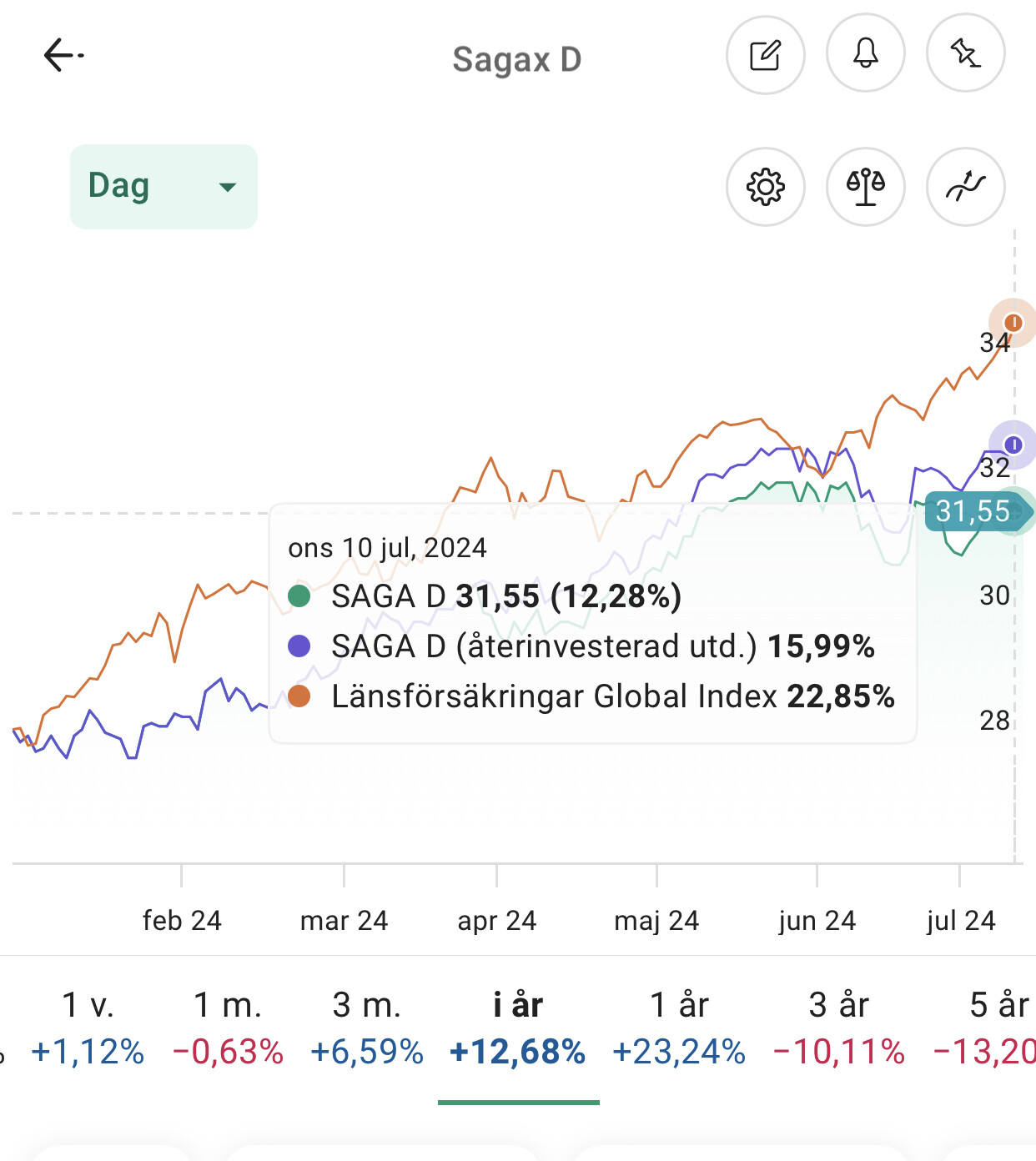Click the green SAGA D legend dot
Screen dimensions: 1036x1161
(299, 596)
